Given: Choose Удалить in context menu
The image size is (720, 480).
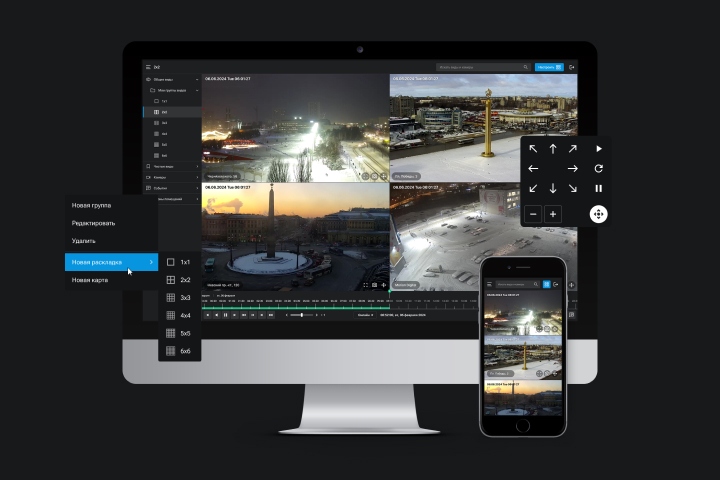Looking at the screenshot, I should [x=112, y=241].
